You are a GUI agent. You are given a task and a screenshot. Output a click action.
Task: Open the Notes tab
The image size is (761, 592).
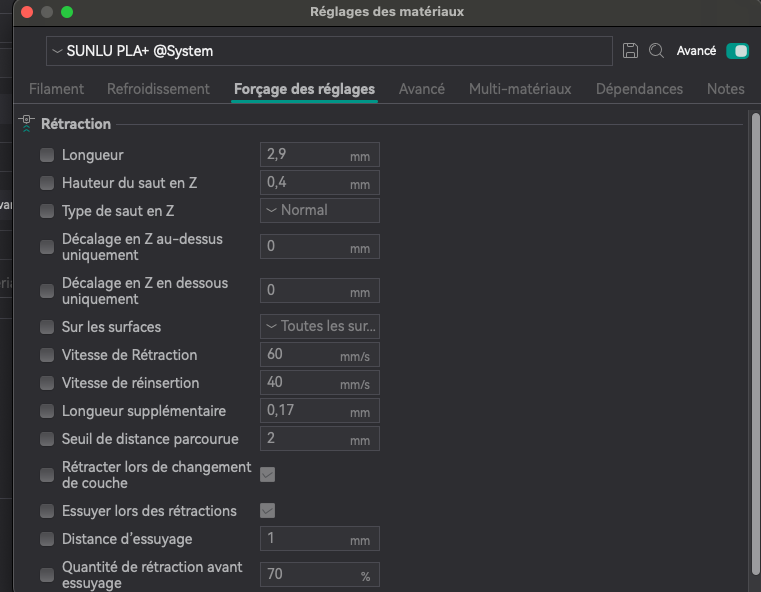pos(725,89)
